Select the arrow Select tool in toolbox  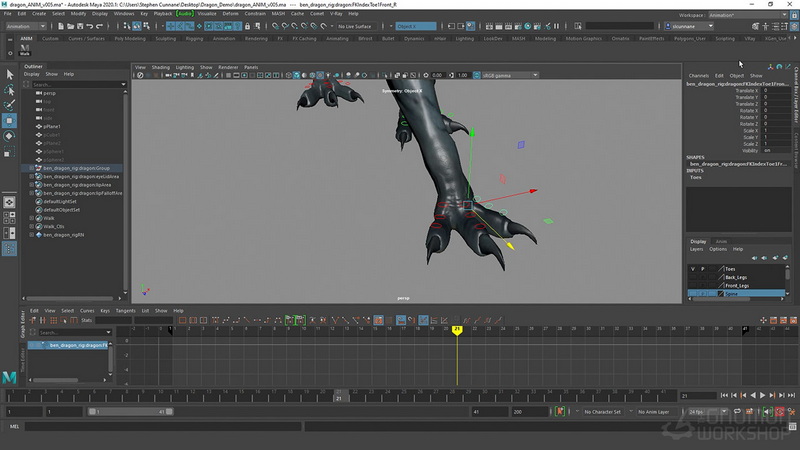tap(9, 74)
